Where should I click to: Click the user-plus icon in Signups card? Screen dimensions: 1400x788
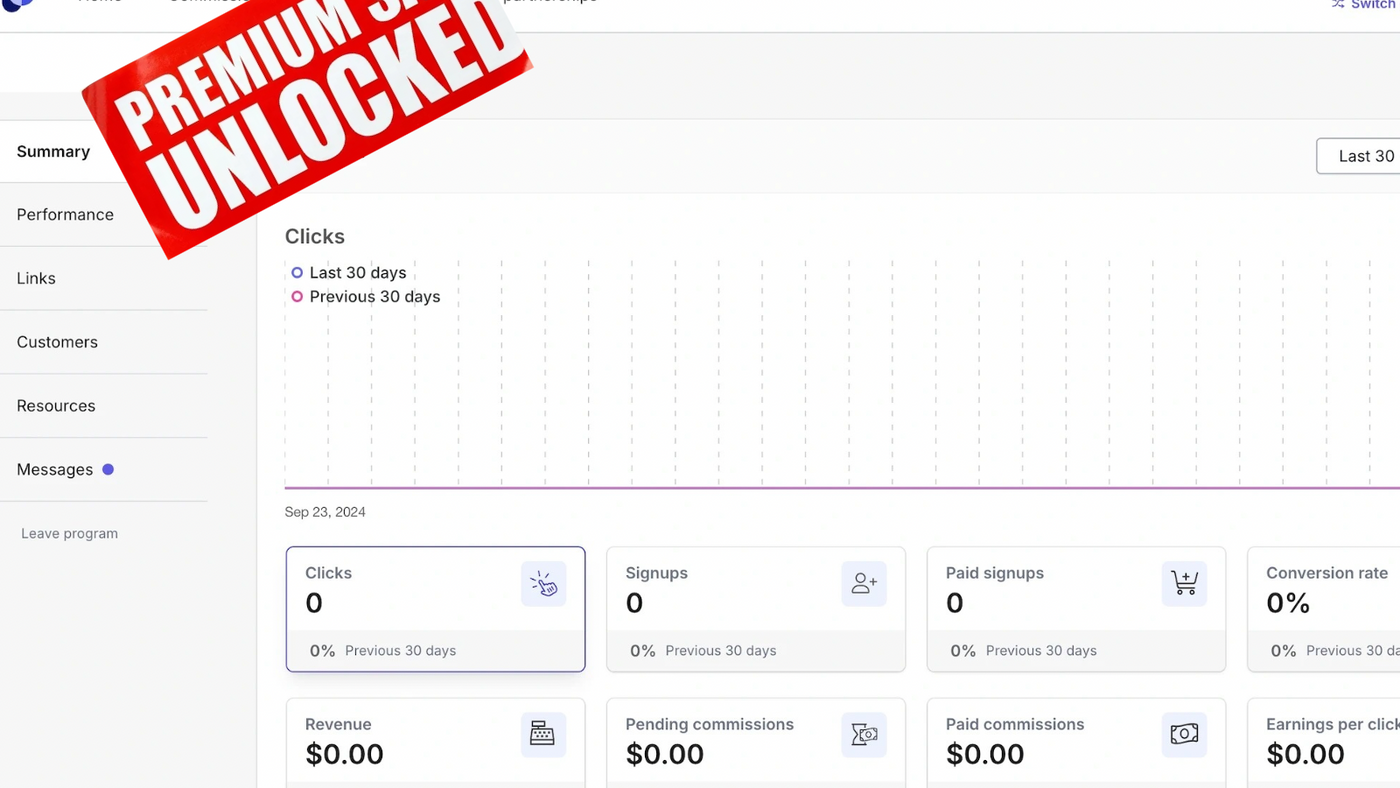tap(864, 584)
